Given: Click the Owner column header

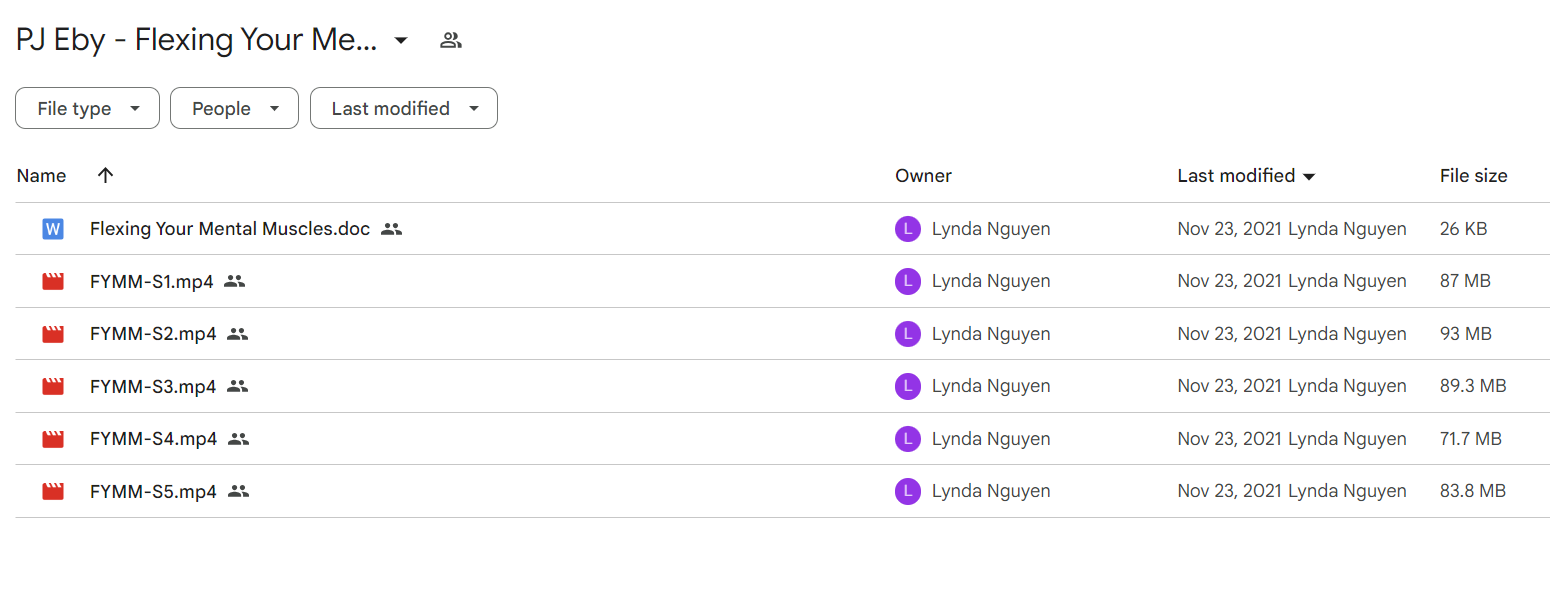Looking at the screenshot, I should tap(923, 176).
